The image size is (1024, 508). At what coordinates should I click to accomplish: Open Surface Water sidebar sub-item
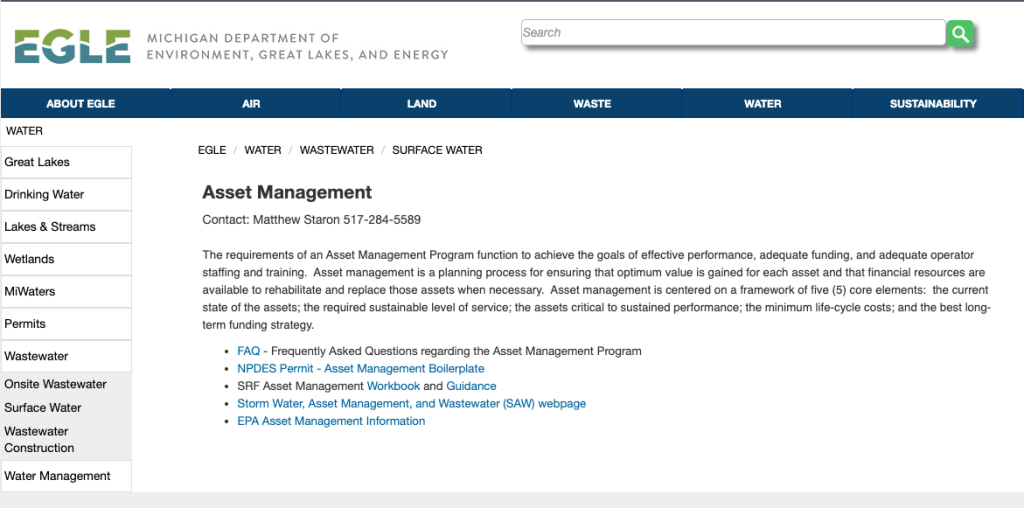point(43,407)
